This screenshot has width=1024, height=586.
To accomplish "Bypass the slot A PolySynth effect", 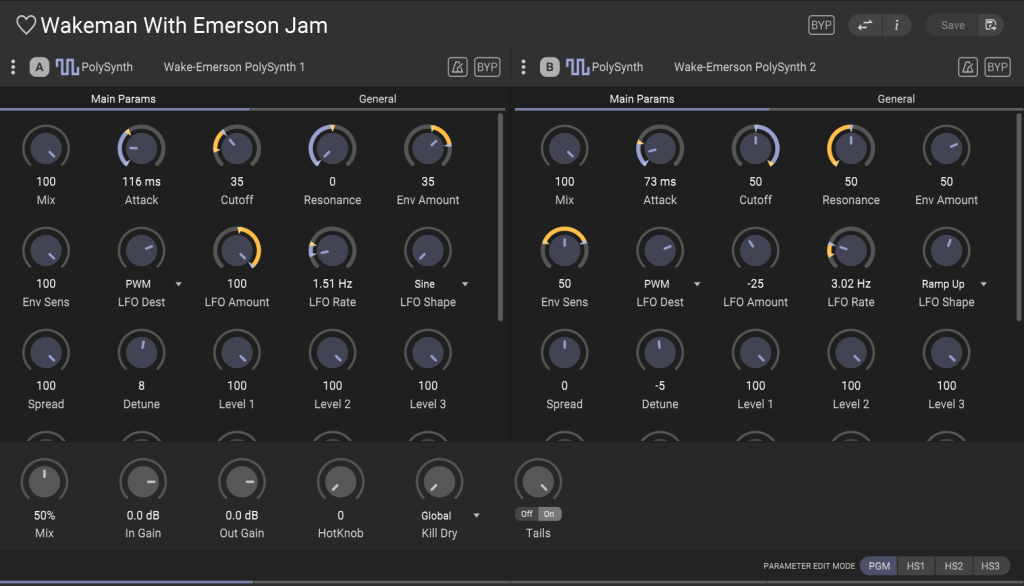I will tap(487, 67).
